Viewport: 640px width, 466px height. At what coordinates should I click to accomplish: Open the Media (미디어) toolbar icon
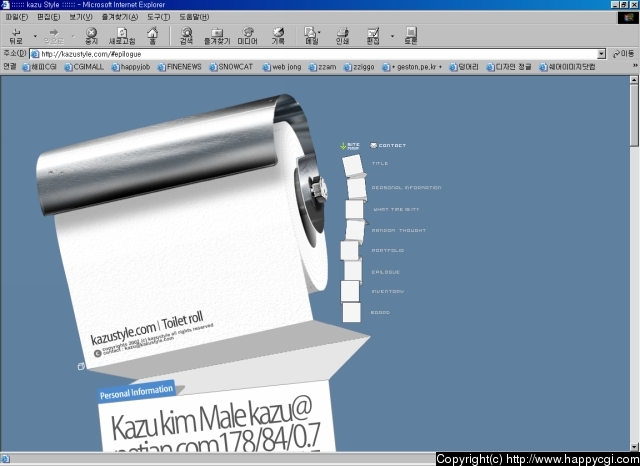pyautogui.click(x=247, y=36)
